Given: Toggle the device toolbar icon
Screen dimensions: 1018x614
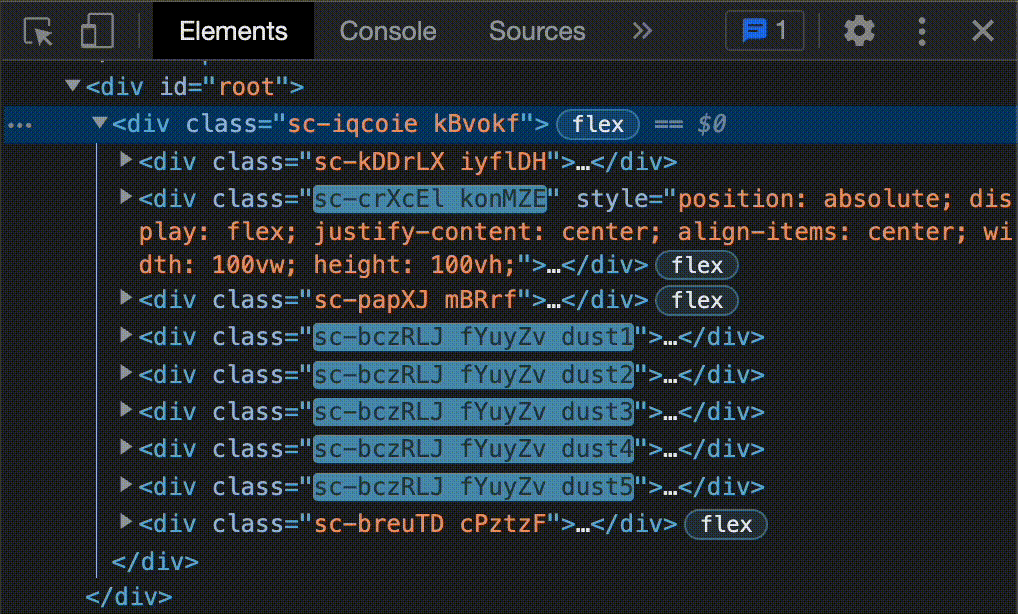Looking at the screenshot, I should [97, 31].
